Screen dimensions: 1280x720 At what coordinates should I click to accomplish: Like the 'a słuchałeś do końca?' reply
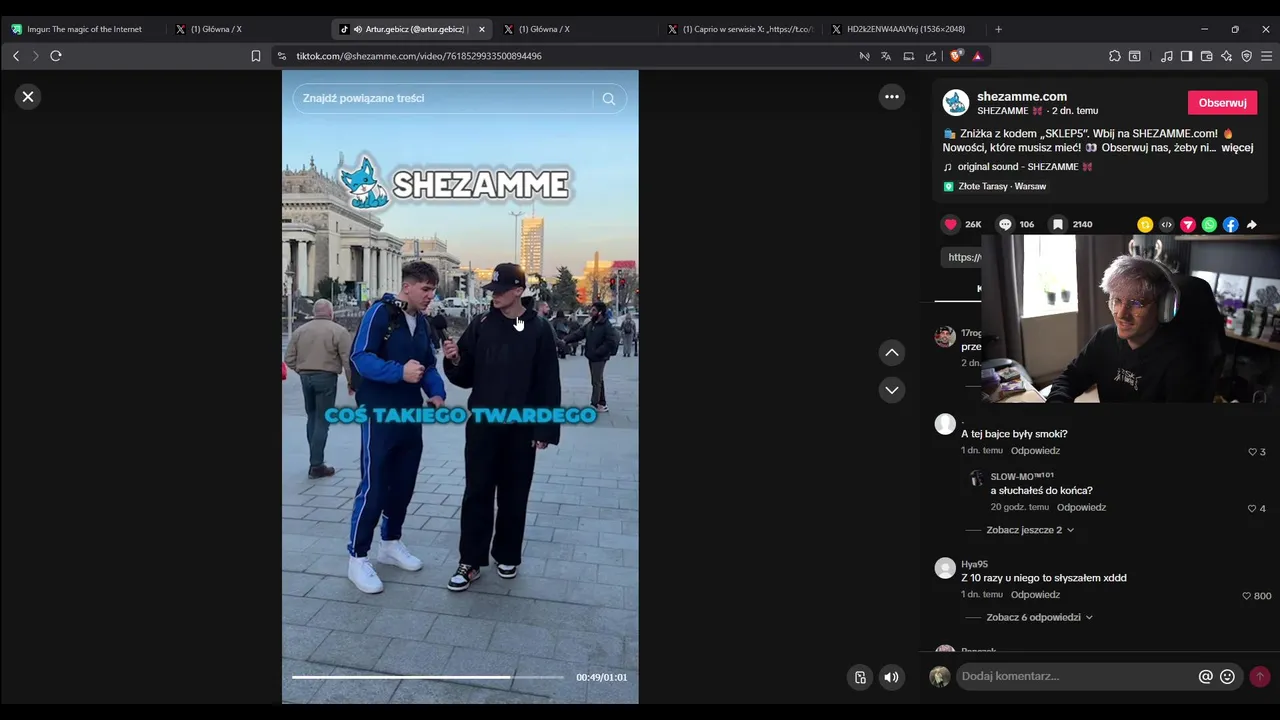tap(1252, 509)
